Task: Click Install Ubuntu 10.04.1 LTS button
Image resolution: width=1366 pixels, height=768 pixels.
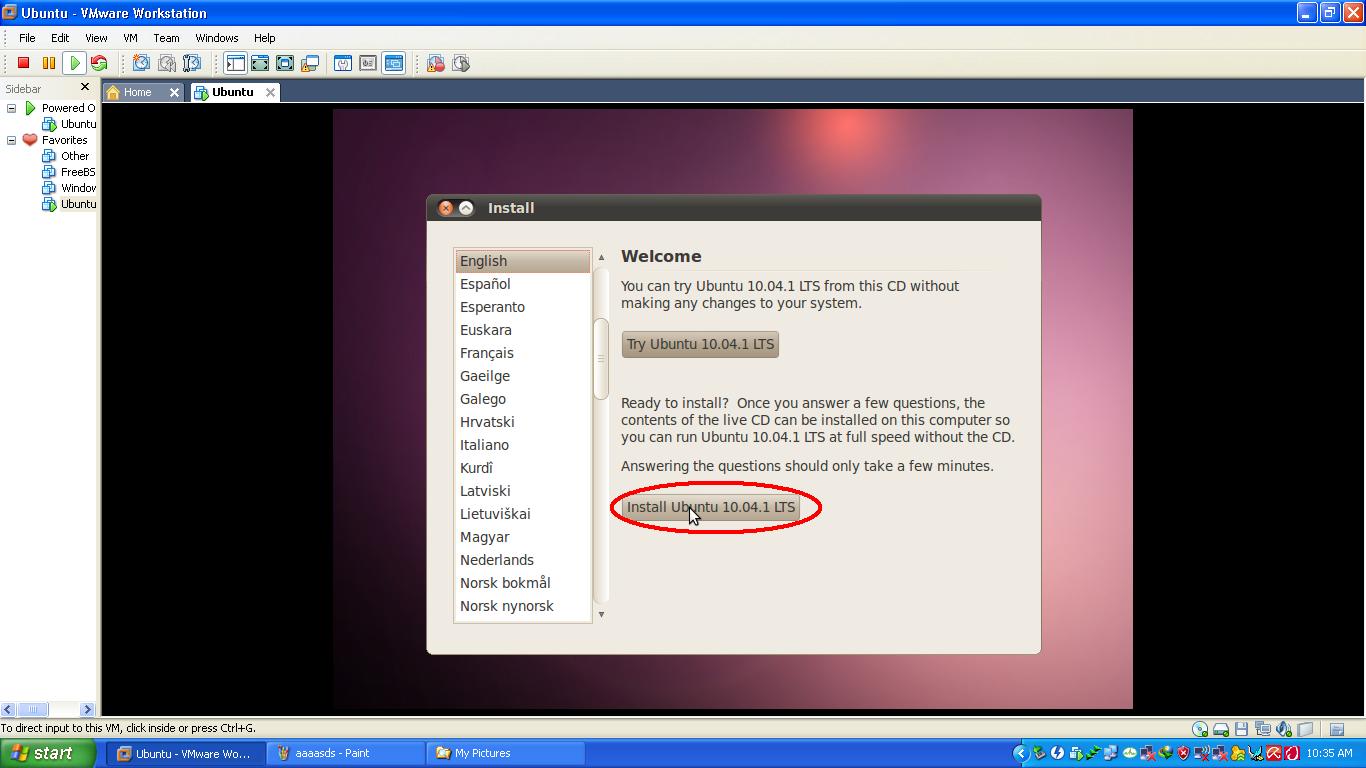Action: click(710, 507)
